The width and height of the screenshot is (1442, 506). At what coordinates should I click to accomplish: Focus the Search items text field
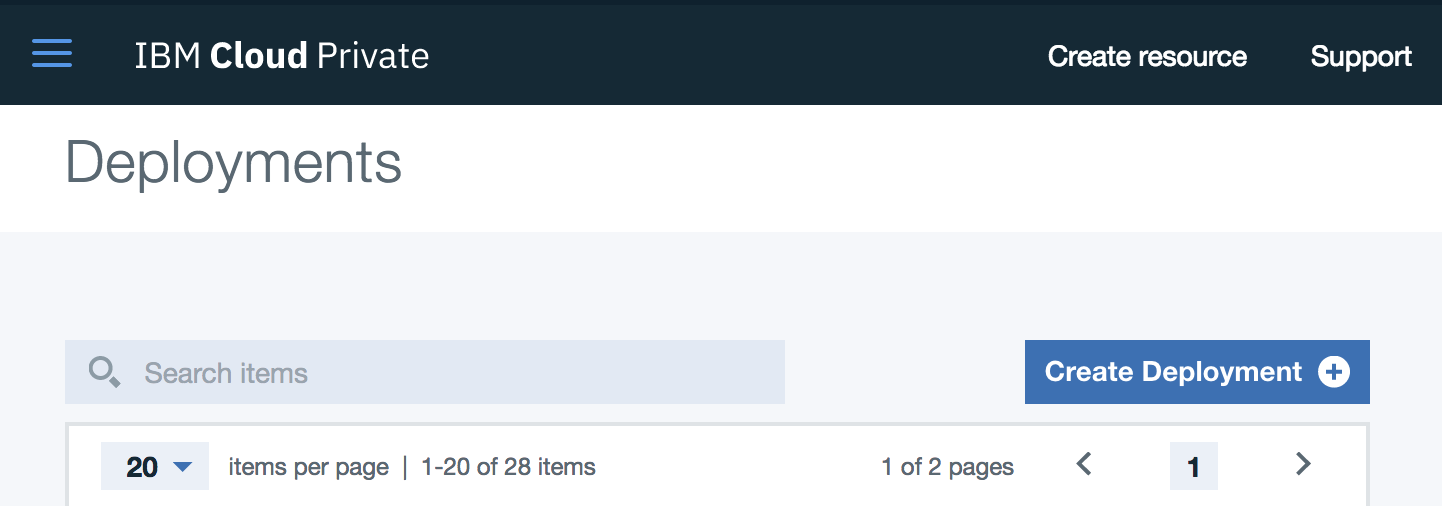(425, 372)
